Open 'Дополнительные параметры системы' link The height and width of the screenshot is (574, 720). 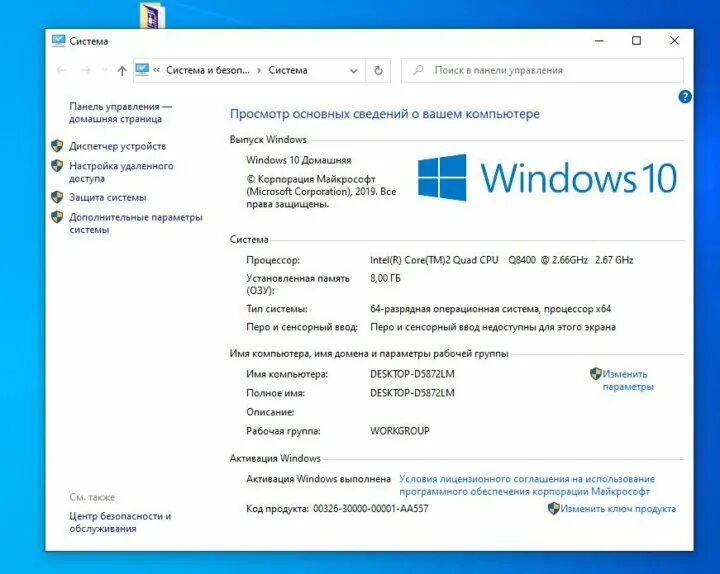136,223
